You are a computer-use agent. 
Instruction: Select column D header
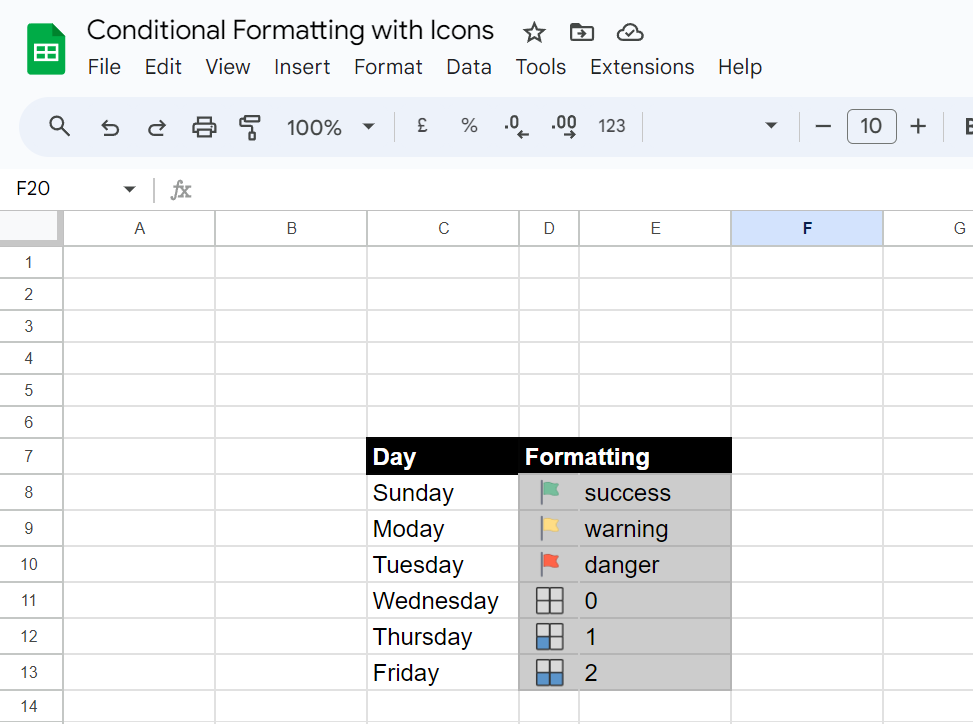549,229
